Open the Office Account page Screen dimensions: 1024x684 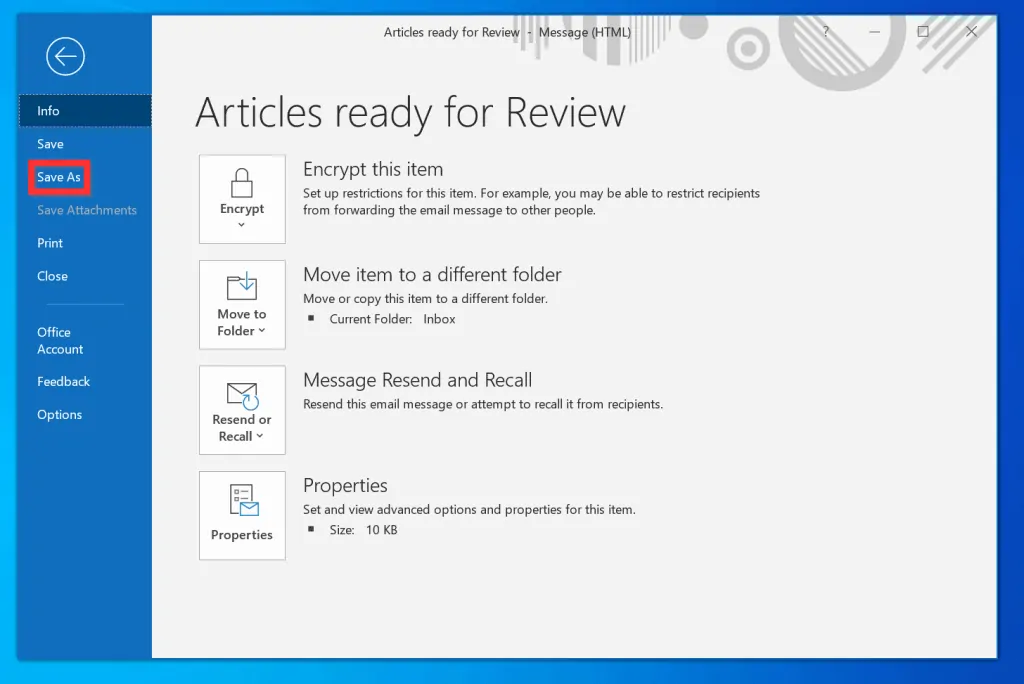pos(60,340)
